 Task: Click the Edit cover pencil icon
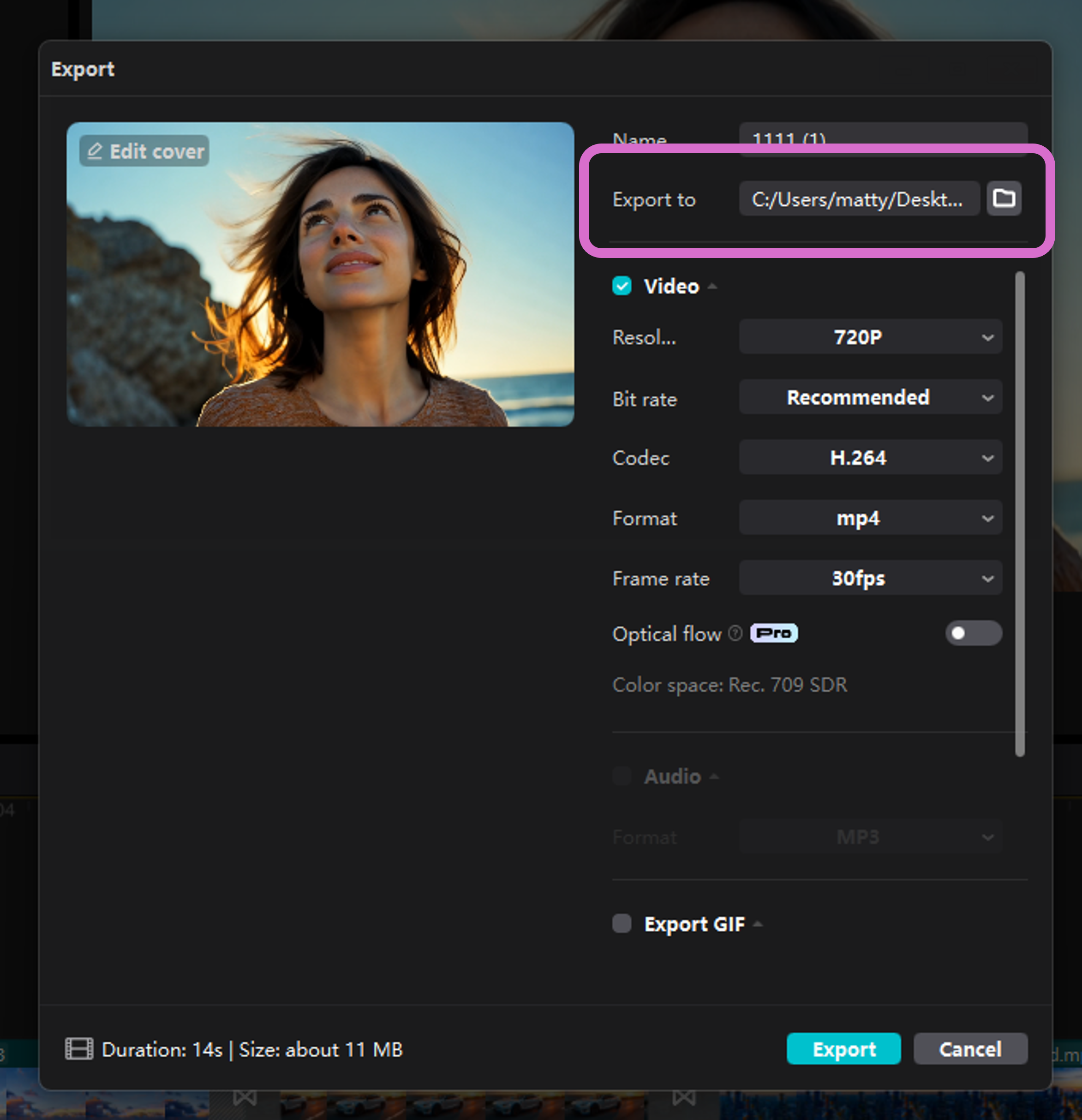(x=95, y=151)
